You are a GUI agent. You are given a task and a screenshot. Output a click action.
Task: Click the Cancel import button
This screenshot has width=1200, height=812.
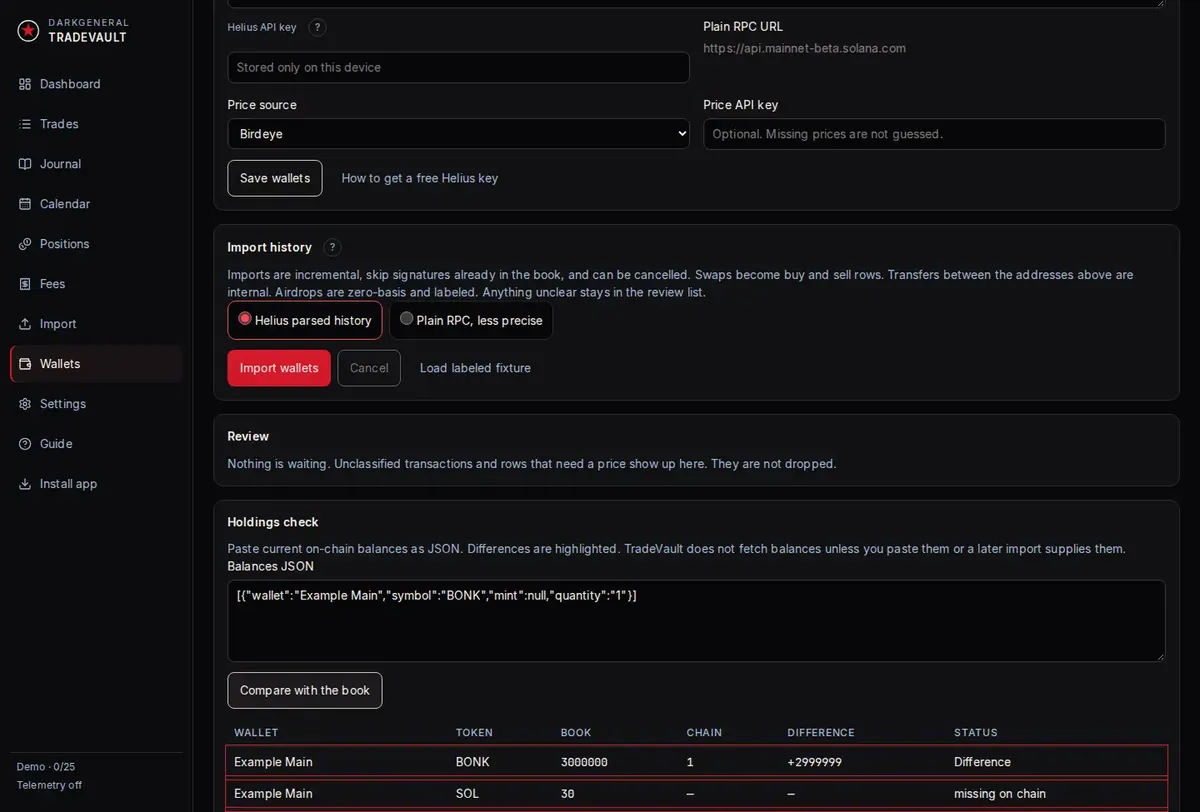pyautogui.click(x=369, y=368)
